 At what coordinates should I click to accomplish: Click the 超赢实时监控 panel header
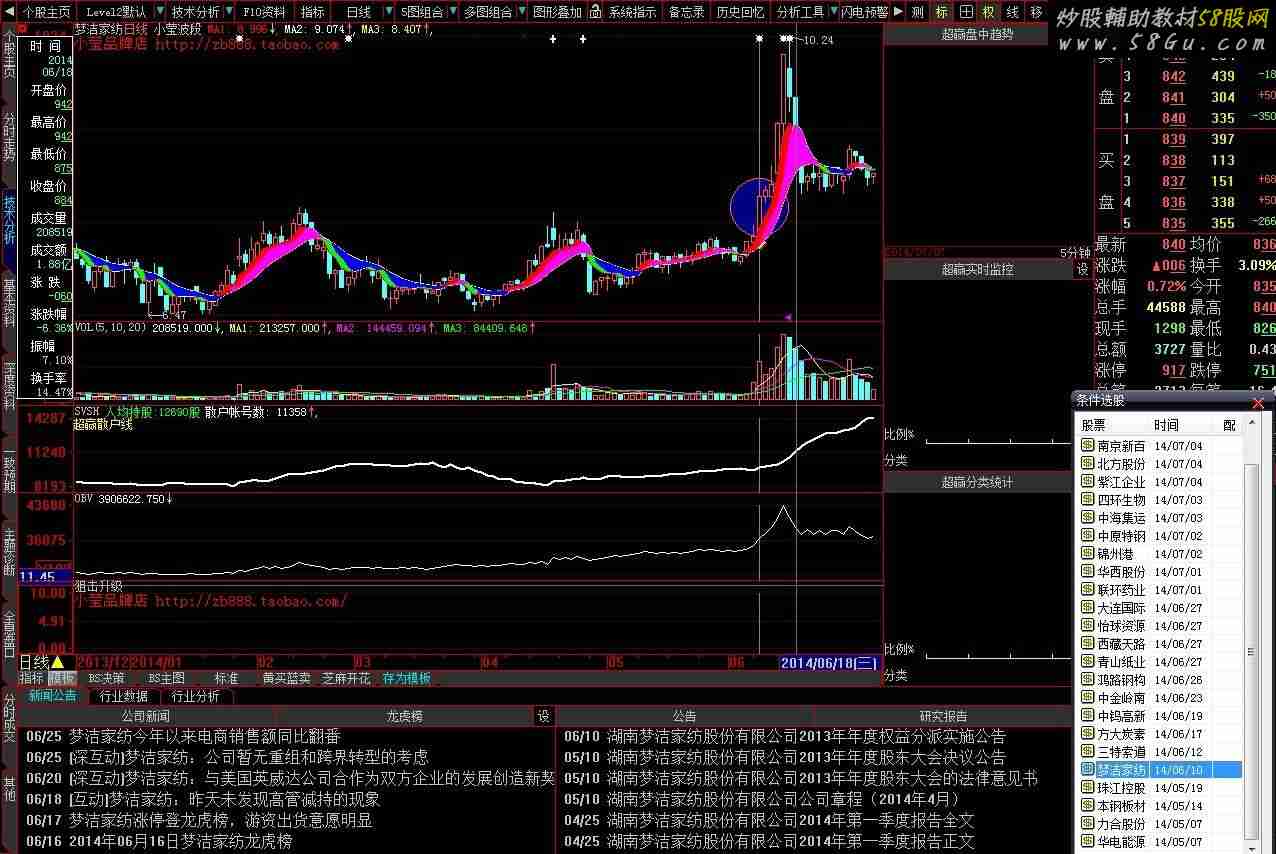point(977,270)
